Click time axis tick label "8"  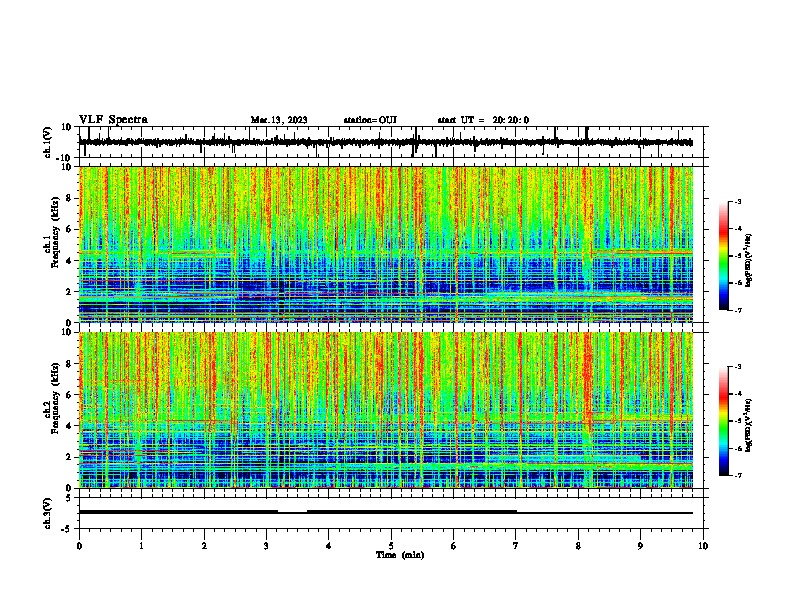(578, 546)
